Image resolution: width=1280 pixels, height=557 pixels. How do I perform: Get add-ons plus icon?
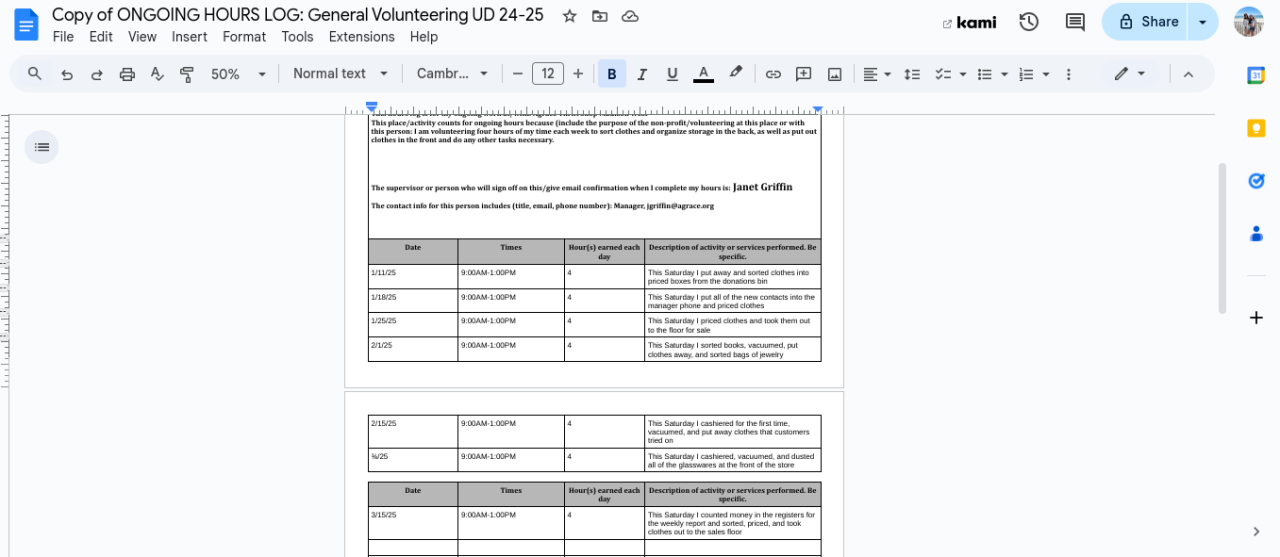[x=1256, y=318]
